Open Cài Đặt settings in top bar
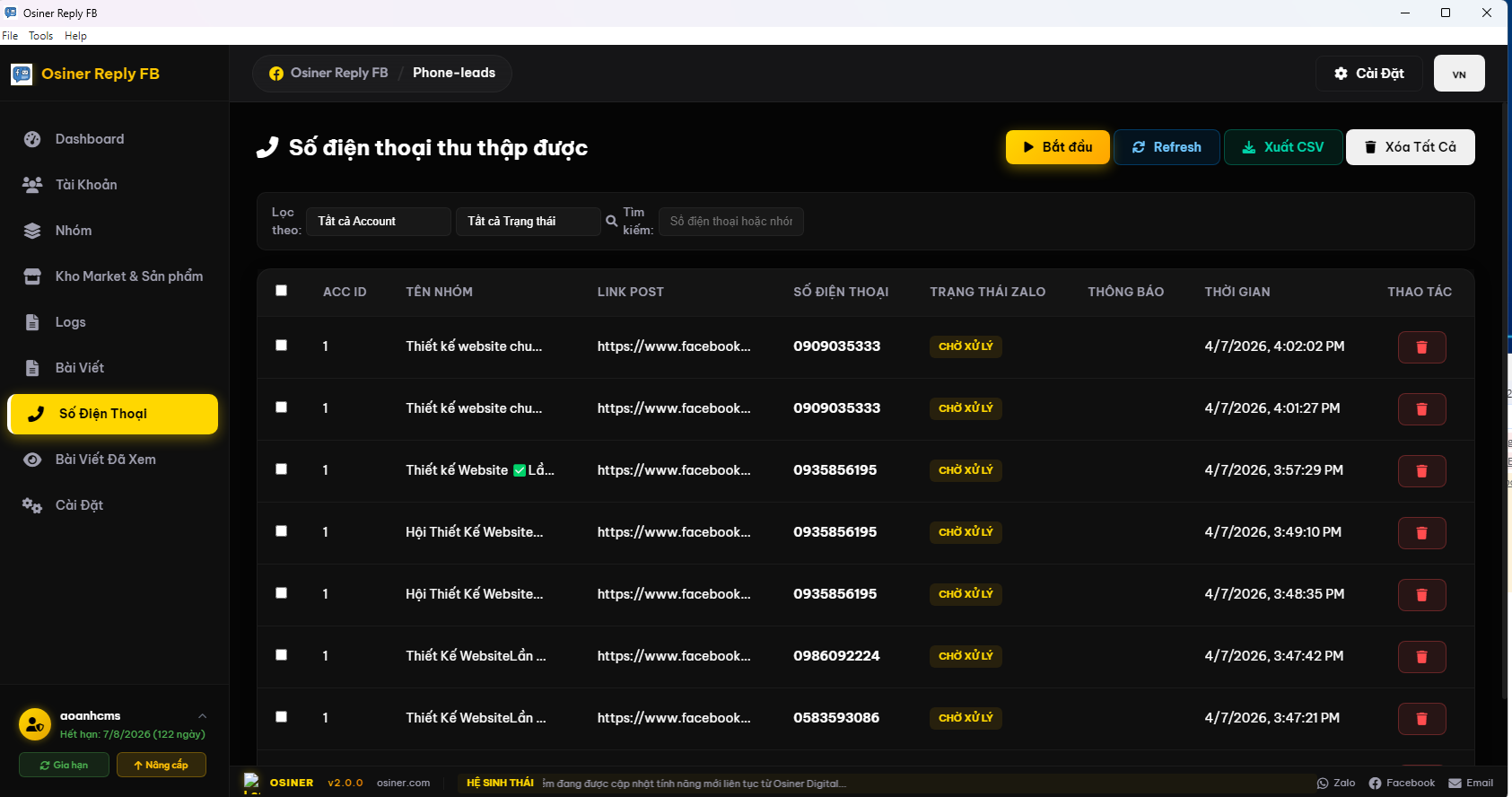1512x797 pixels. (x=1368, y=74)
